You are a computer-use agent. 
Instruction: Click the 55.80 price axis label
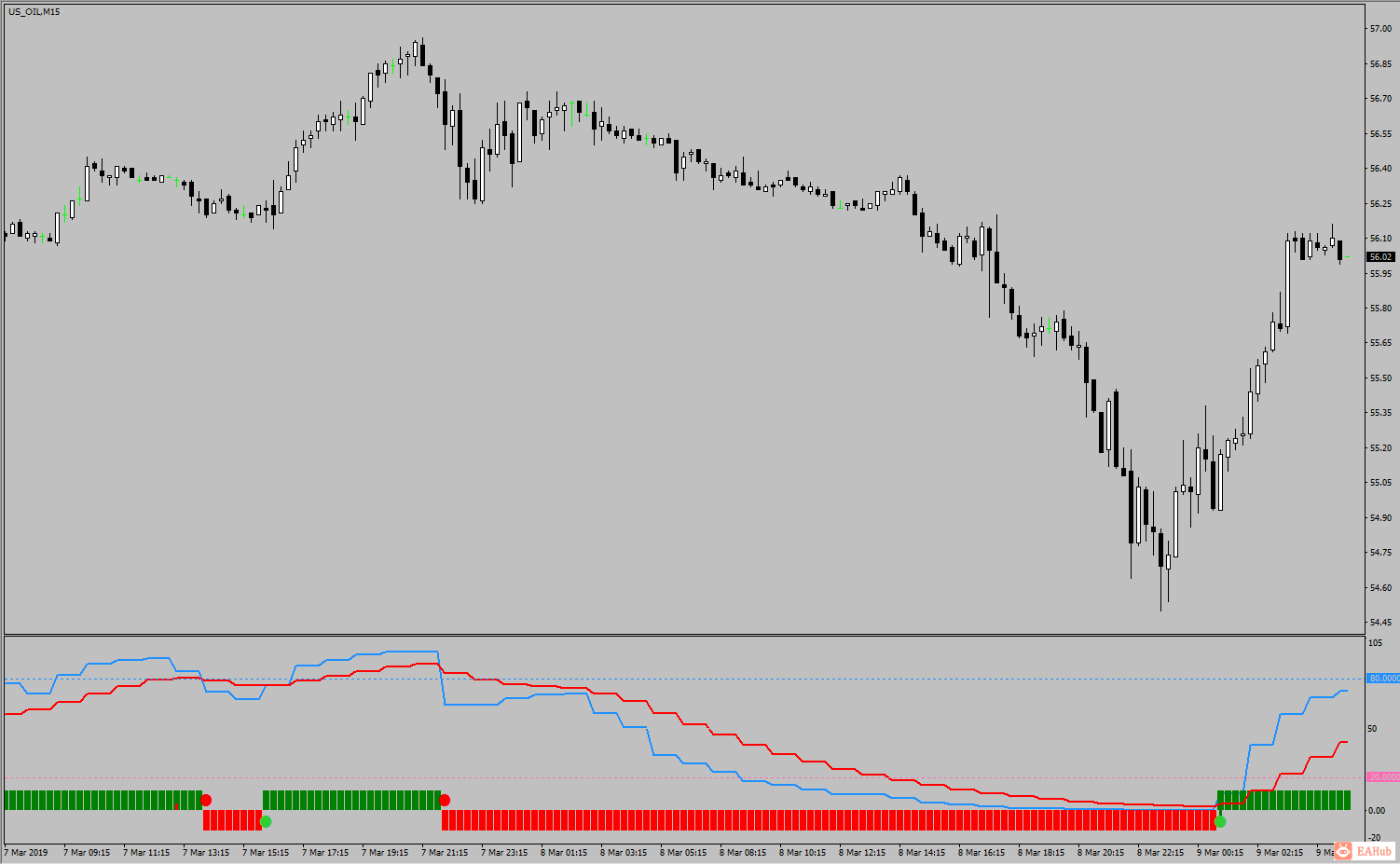point(1380,309)
